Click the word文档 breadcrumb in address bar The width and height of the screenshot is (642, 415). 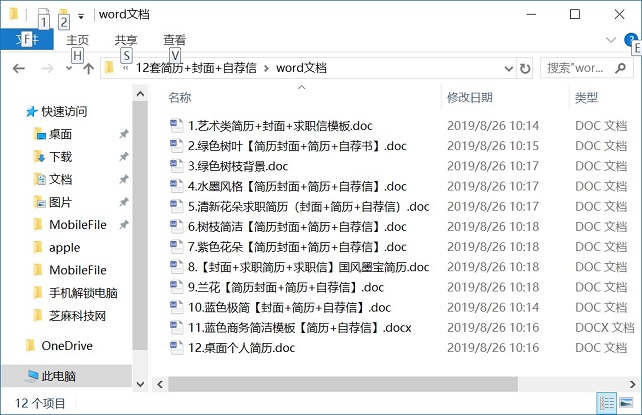pos(301,68)
